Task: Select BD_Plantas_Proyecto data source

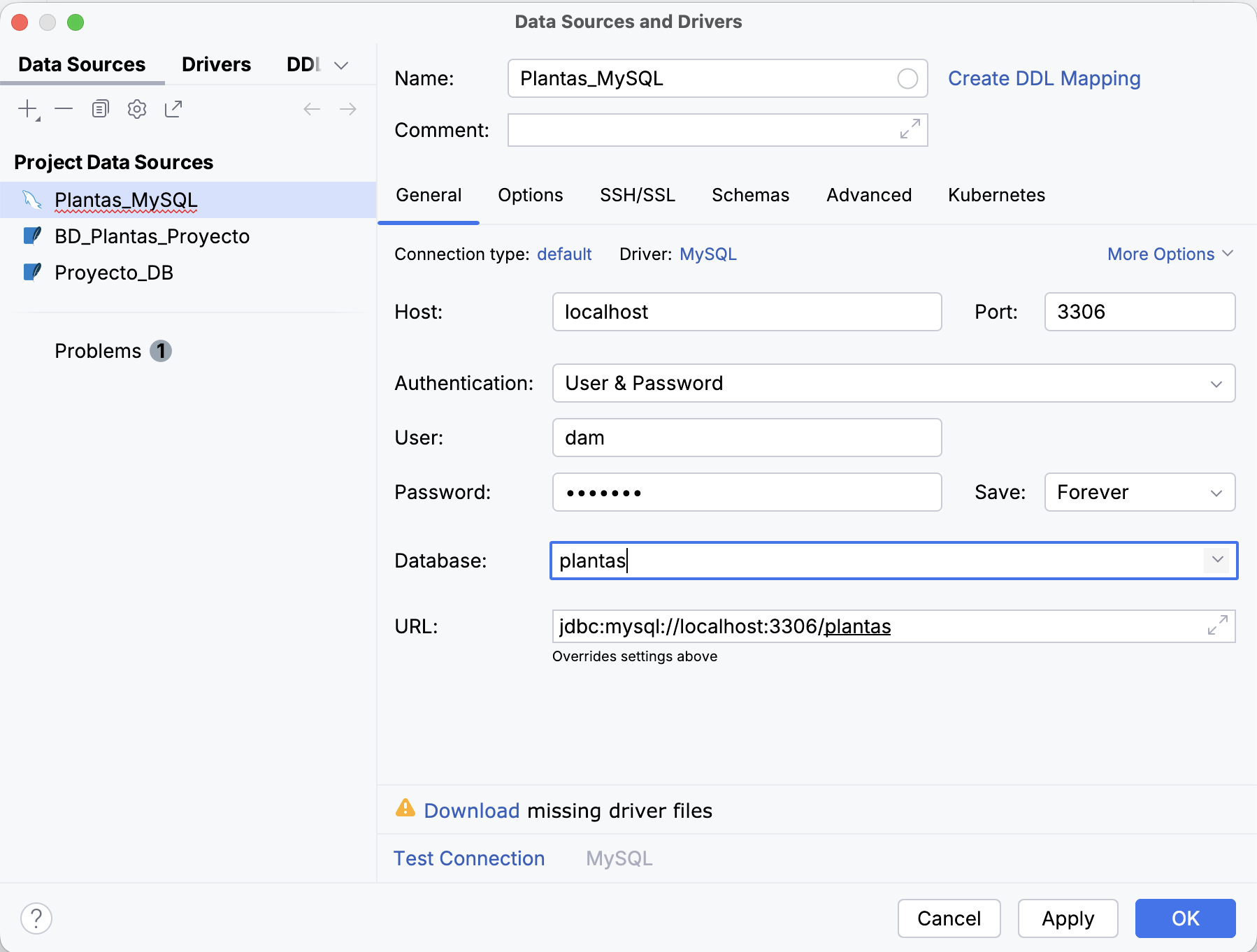Action: tap(188, 236)
